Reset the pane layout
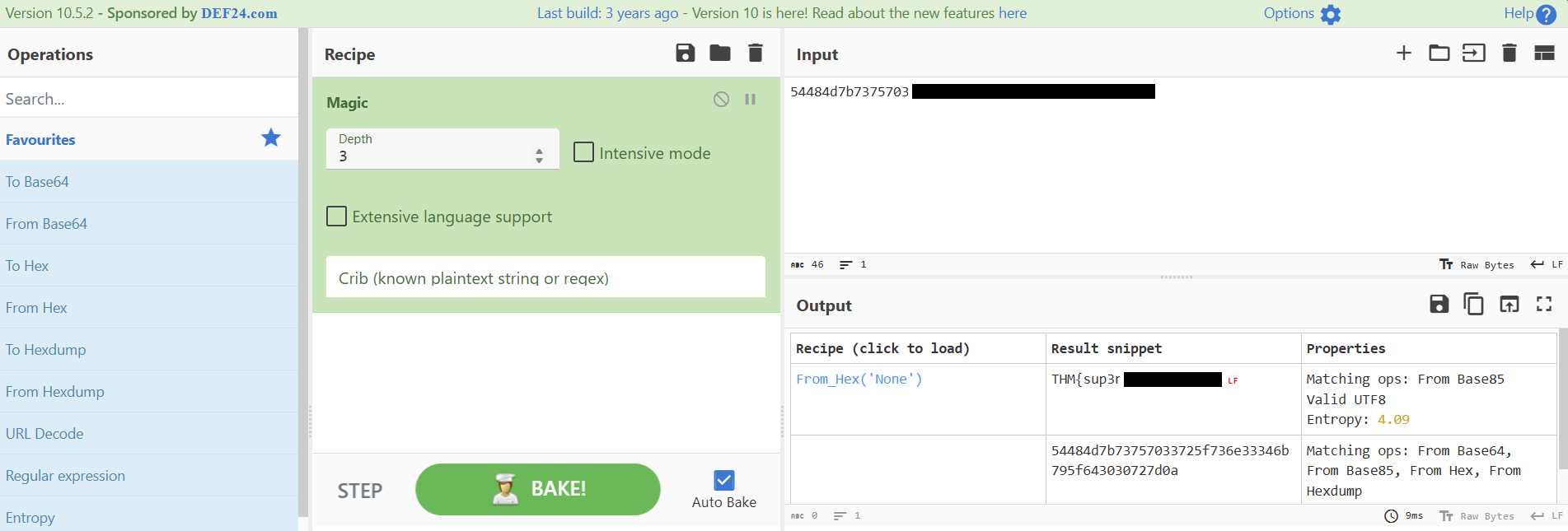This screenshot has width=1568, height=531. pos(1544,54)
